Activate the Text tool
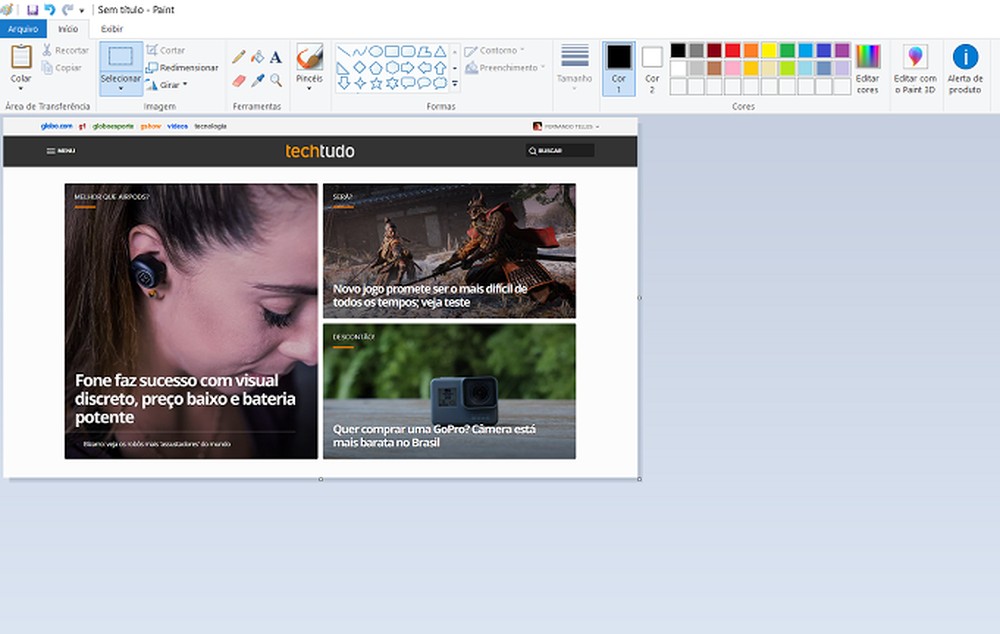The width and height of the screenshot is (1000, 634). click(x=275, y=57)
